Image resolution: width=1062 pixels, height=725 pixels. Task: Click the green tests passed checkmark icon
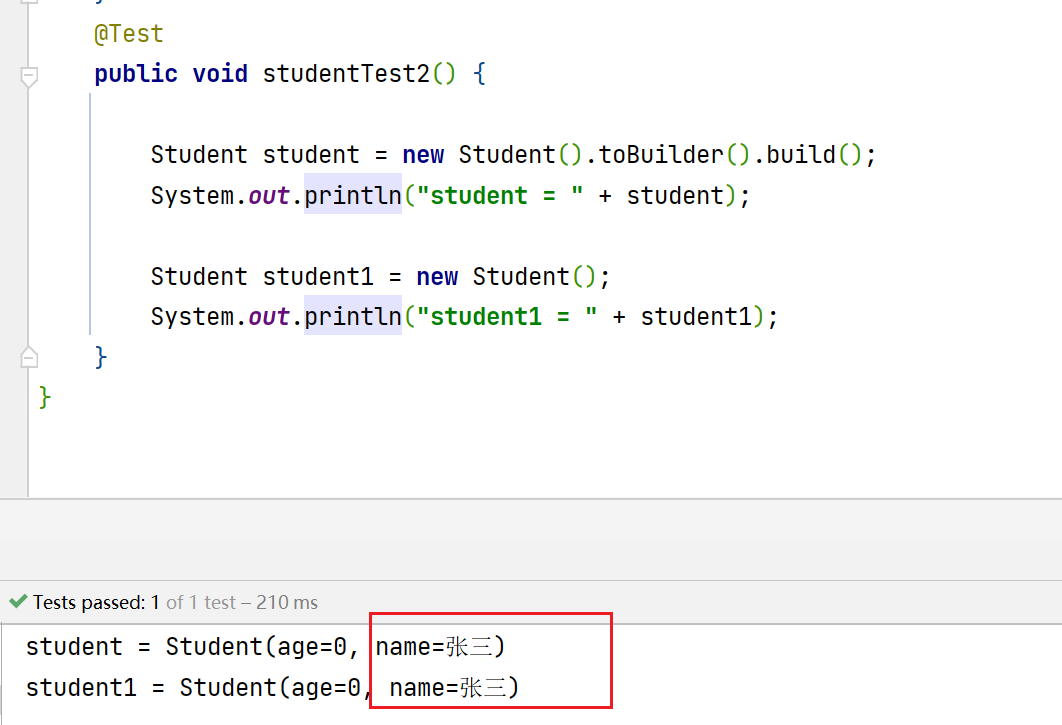(x=17, y=602)
